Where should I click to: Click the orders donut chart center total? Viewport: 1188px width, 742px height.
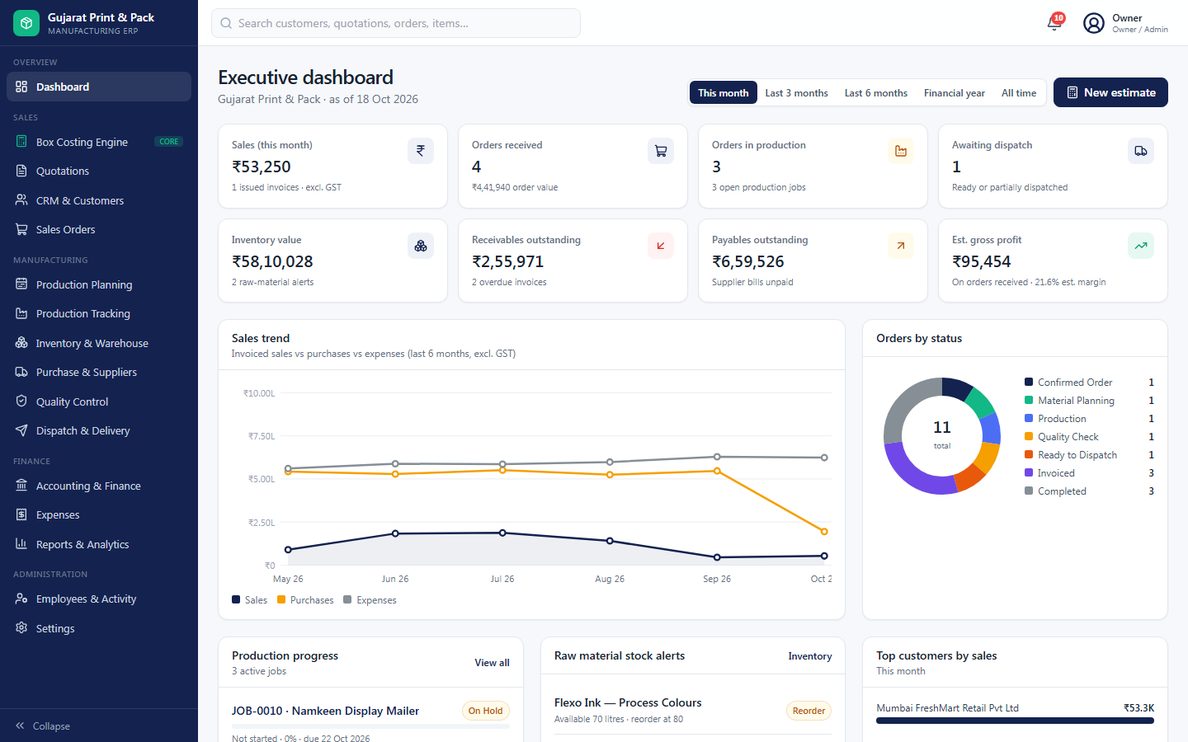942,434
